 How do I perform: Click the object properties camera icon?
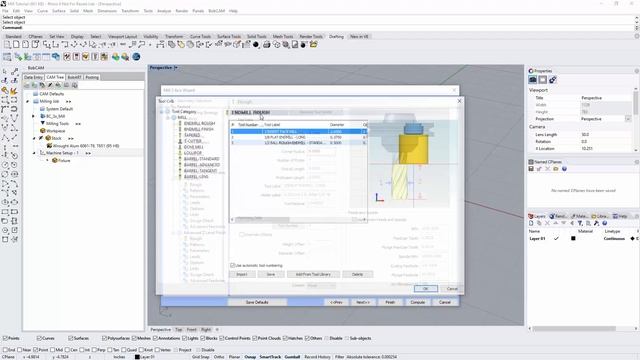click(x=533, y=80)
